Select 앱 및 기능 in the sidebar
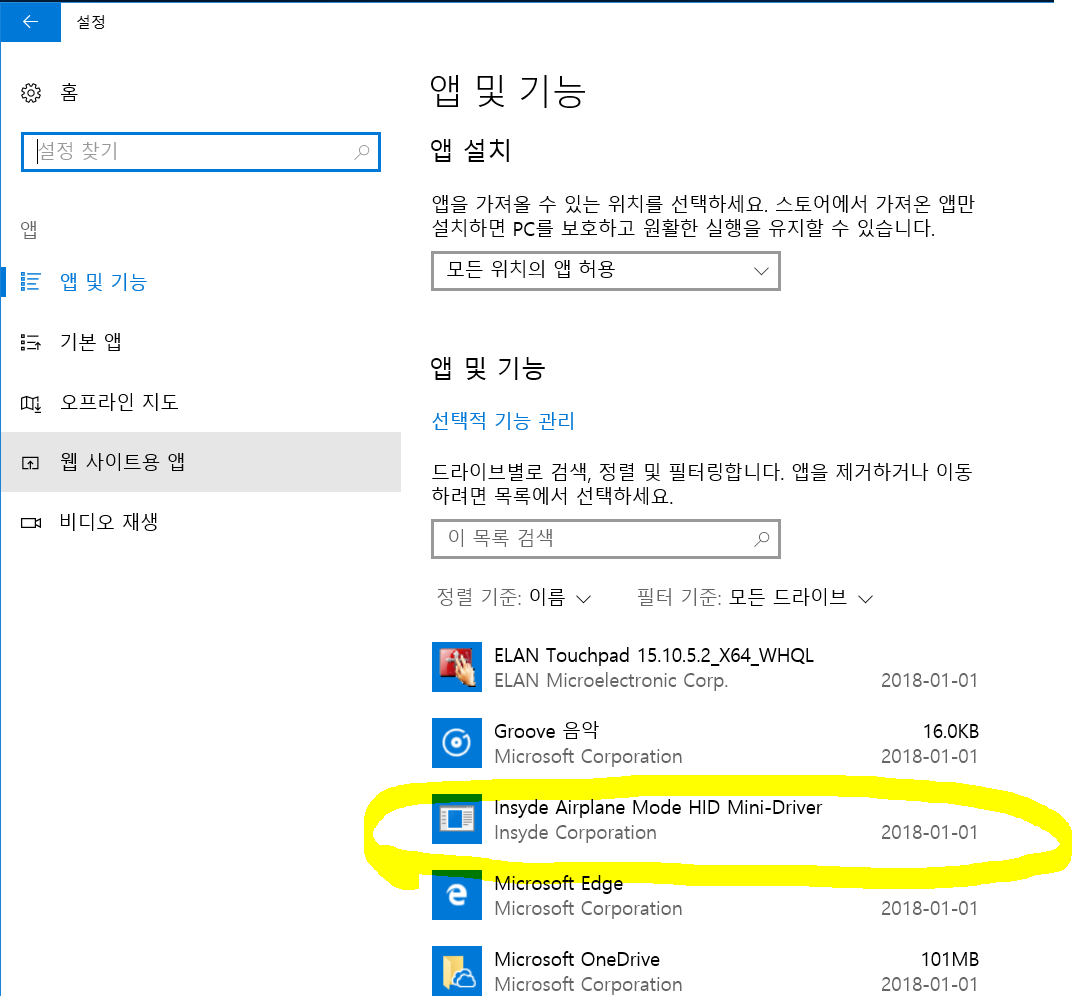This screenshot has height=996, width=1072. (201, 282)
